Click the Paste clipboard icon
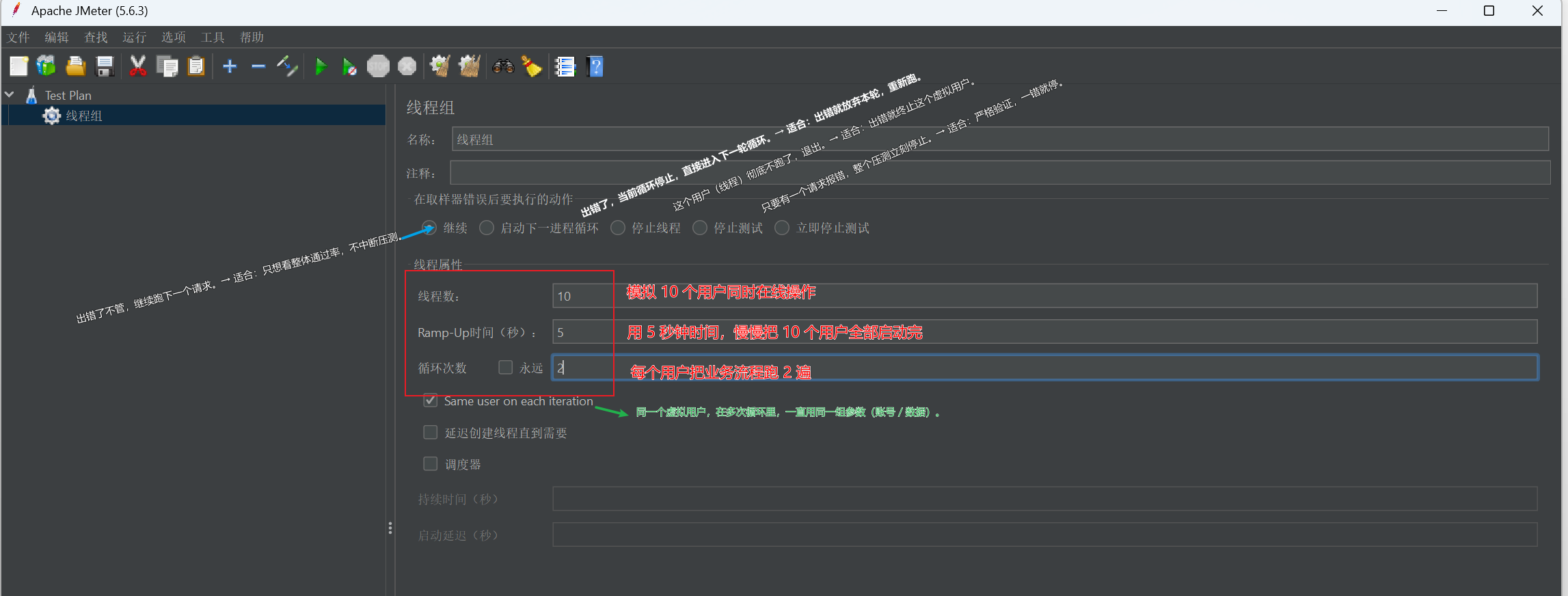 tap(196, 66)
